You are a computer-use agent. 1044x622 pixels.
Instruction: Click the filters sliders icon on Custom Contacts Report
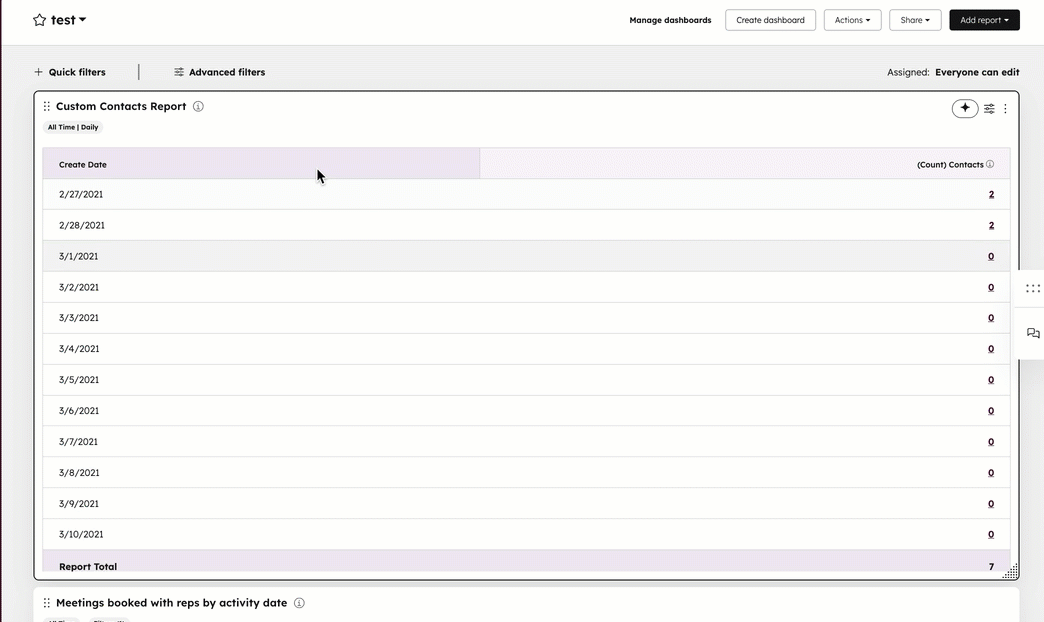coord(988,108)
